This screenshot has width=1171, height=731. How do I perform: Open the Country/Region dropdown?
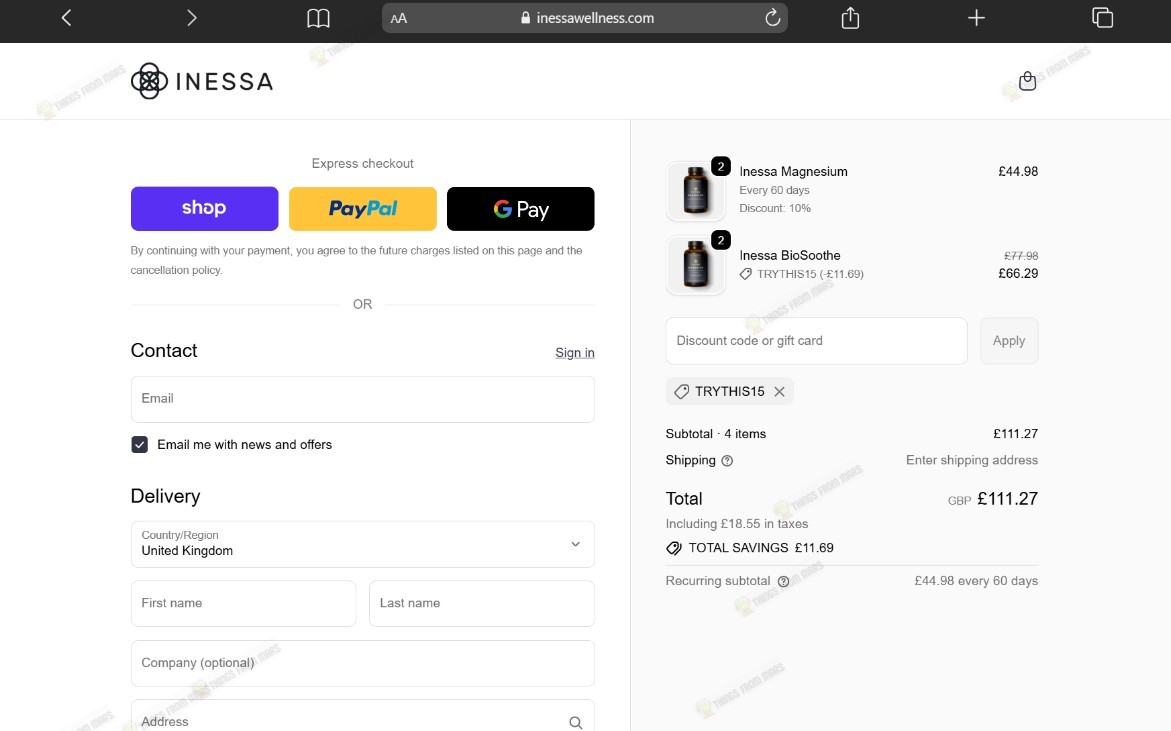pos(363,544)
